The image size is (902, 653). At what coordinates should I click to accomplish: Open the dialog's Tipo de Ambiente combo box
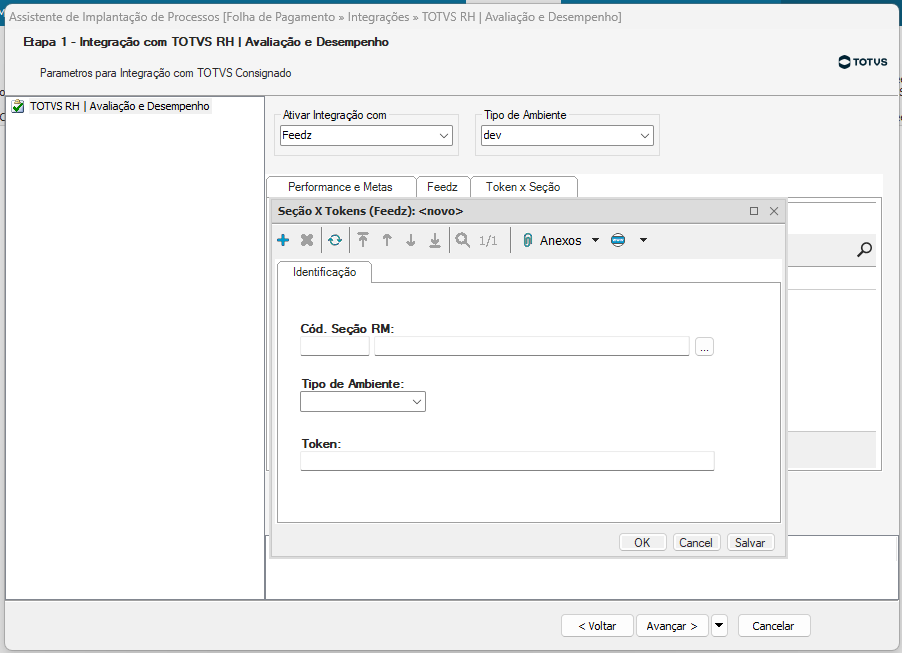coord(363,402)
